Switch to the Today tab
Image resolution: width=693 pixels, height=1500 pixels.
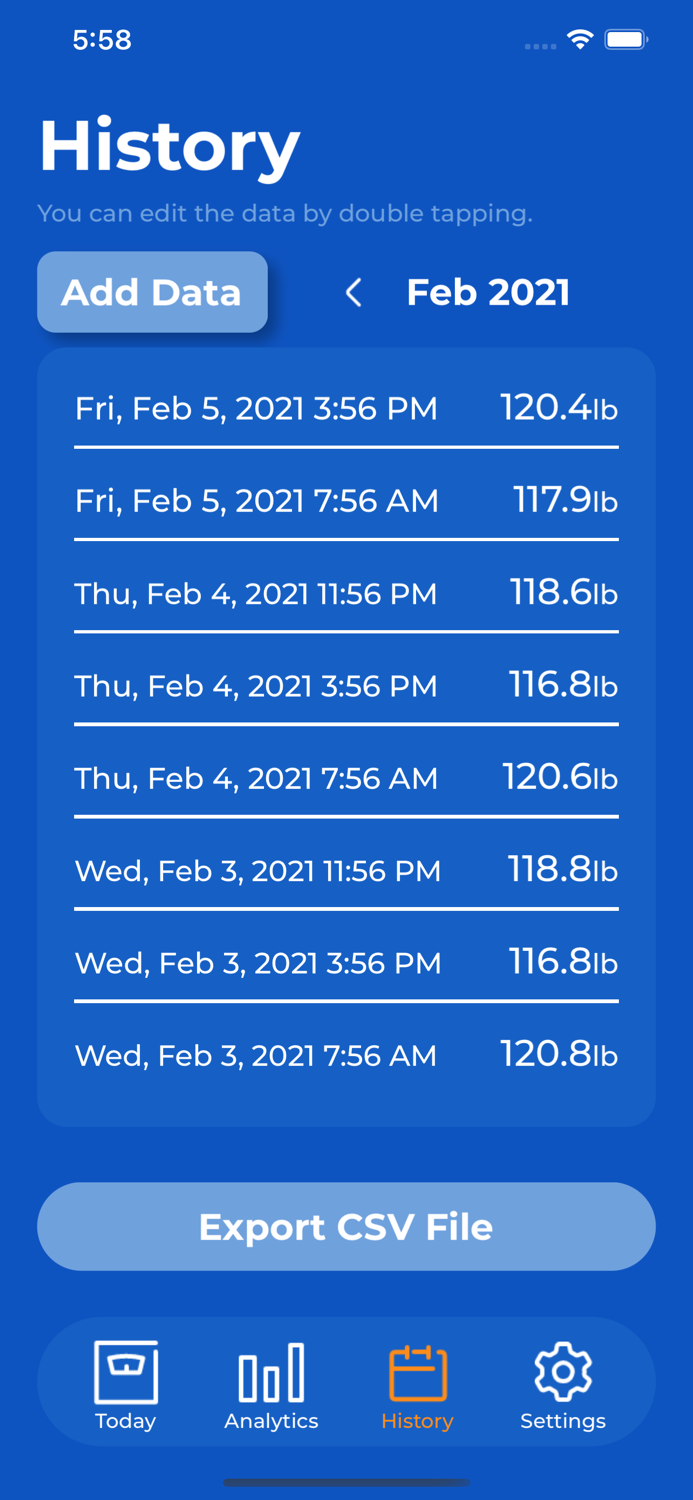pyautogui.click(x=125, y=1390)
